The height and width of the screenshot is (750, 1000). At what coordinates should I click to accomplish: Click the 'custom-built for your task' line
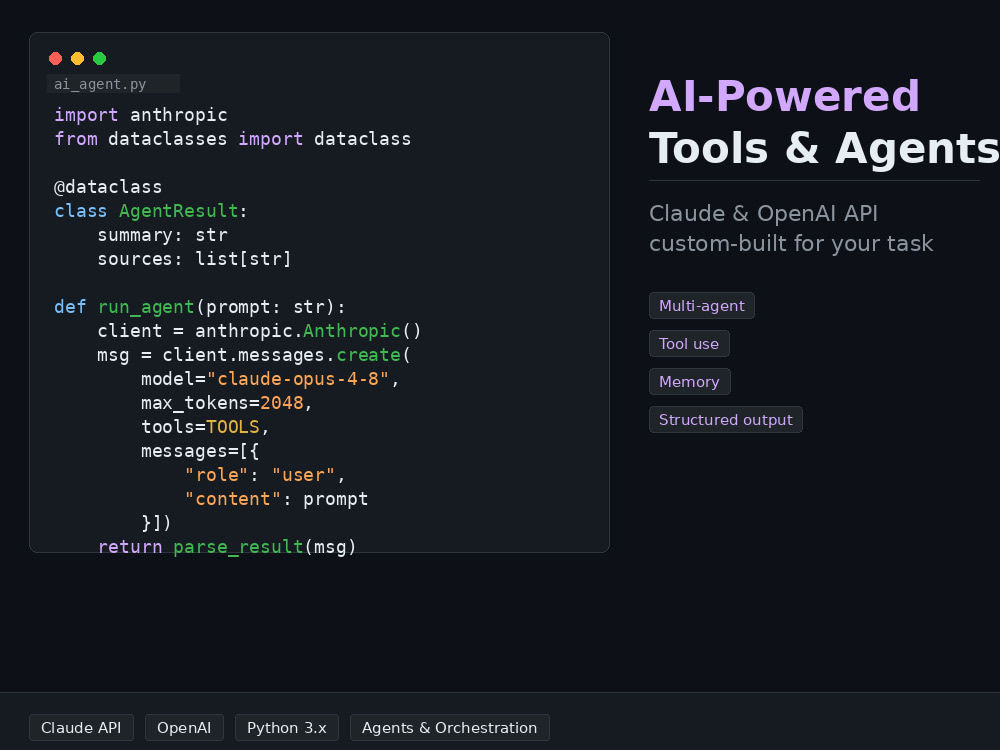791,244
